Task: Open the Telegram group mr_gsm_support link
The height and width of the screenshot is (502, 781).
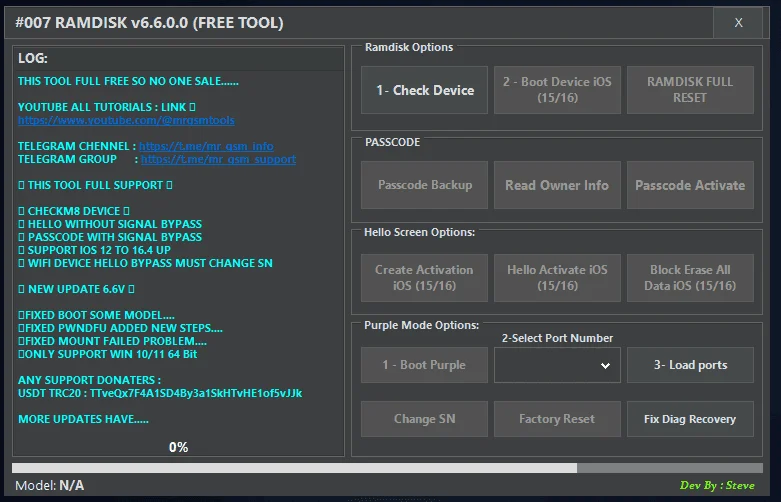Action: 218,159
